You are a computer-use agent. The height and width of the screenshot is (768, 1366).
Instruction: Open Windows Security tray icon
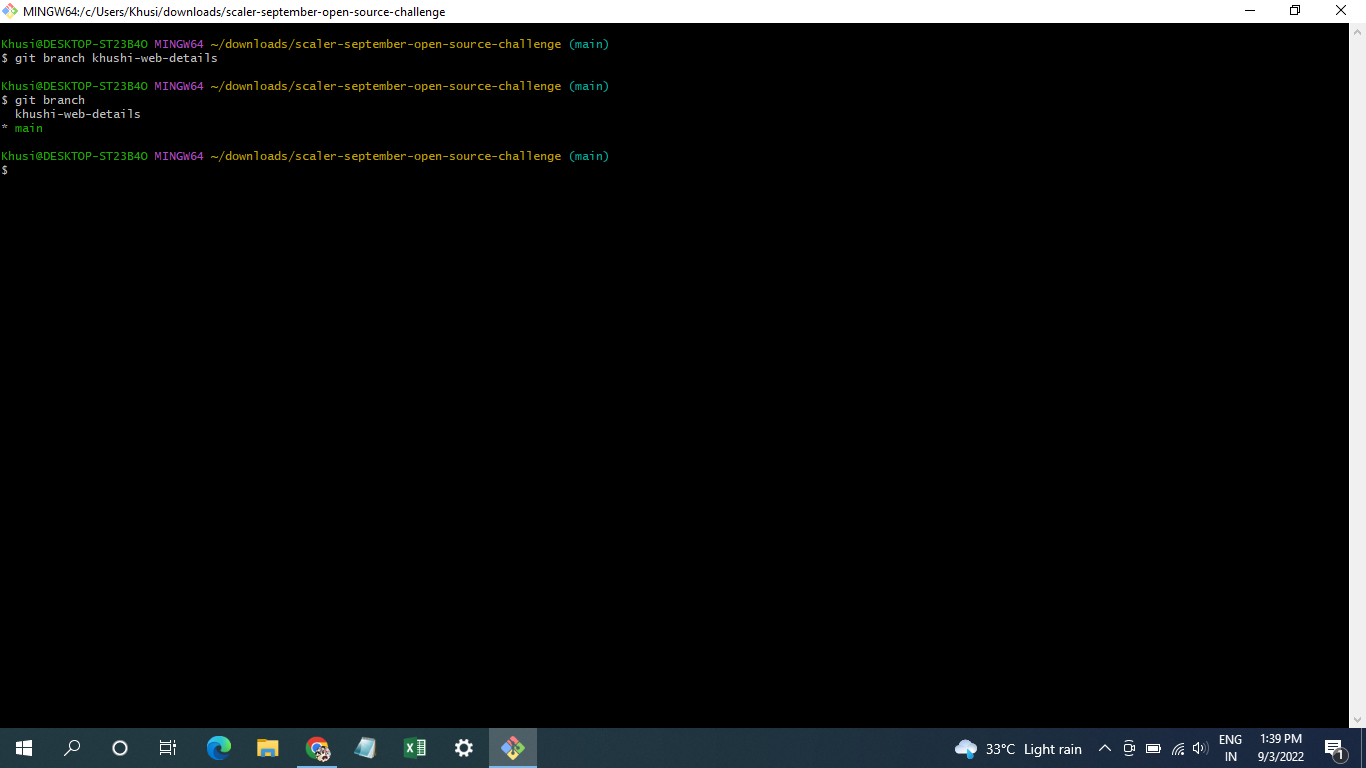tap(1129, 747)
